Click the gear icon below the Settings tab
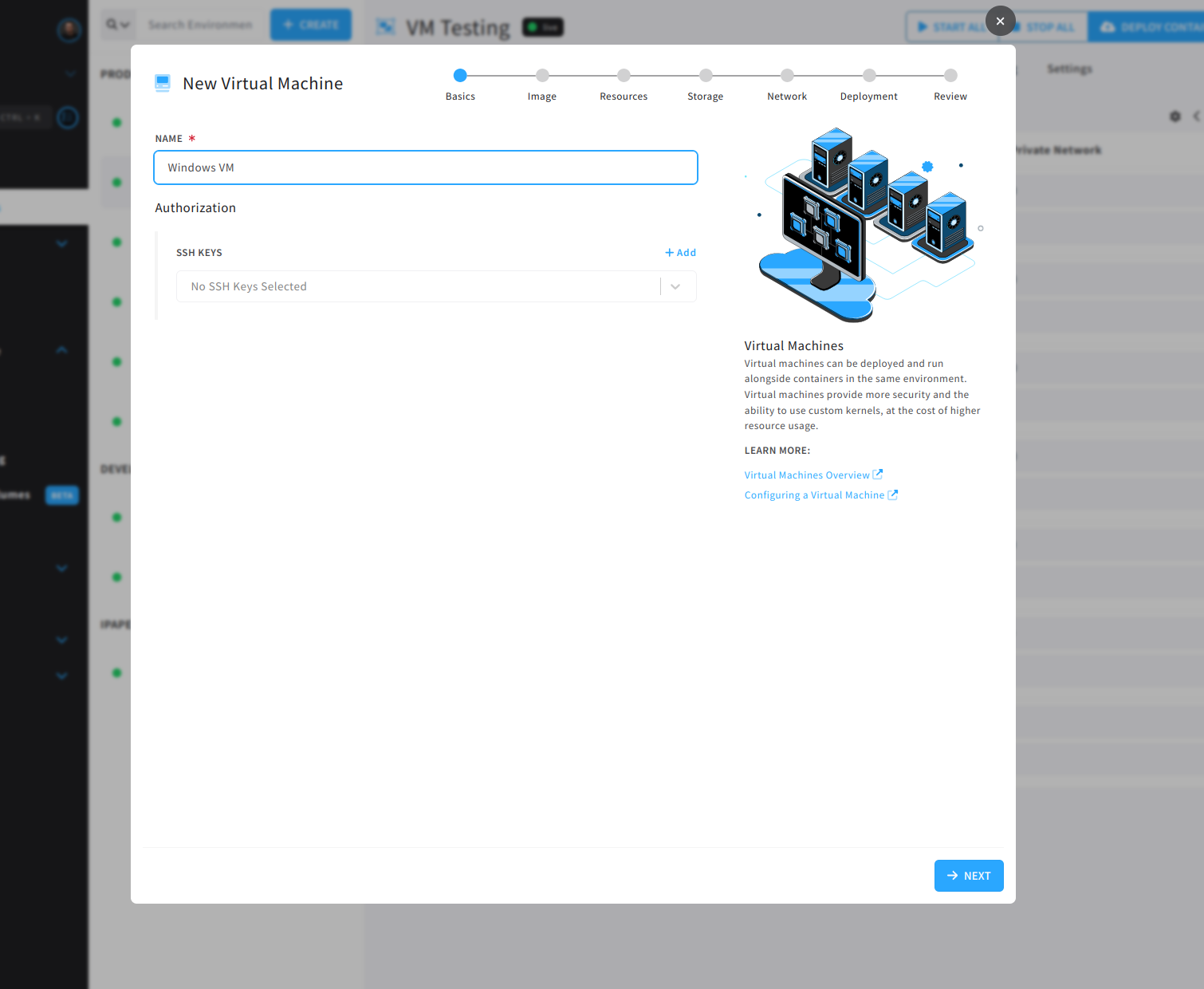This screenshot has width=1204, height=989. pos(1174,116)
